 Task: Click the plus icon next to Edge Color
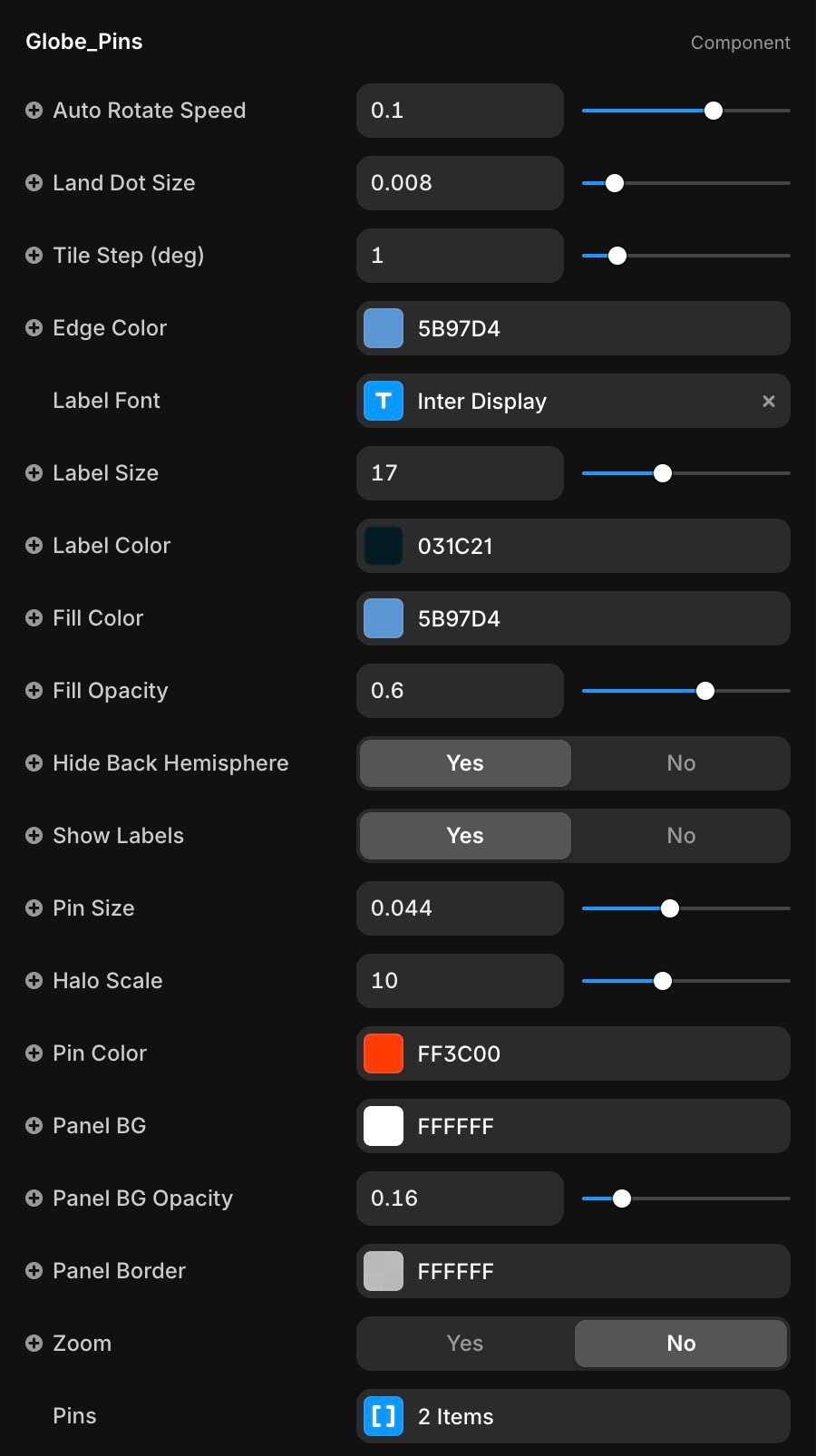point(34,328)
